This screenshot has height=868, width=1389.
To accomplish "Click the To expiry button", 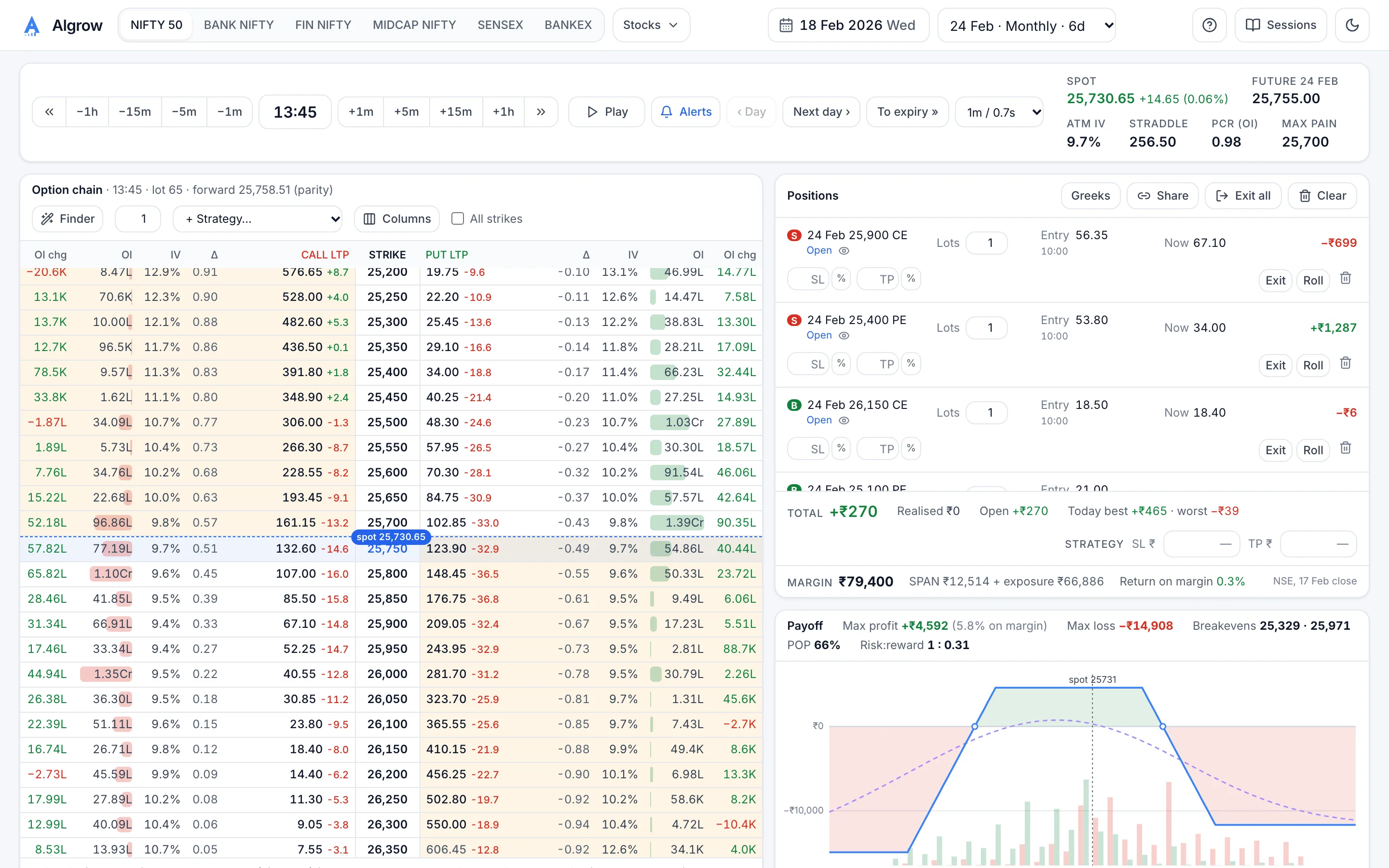I will 908,112.
